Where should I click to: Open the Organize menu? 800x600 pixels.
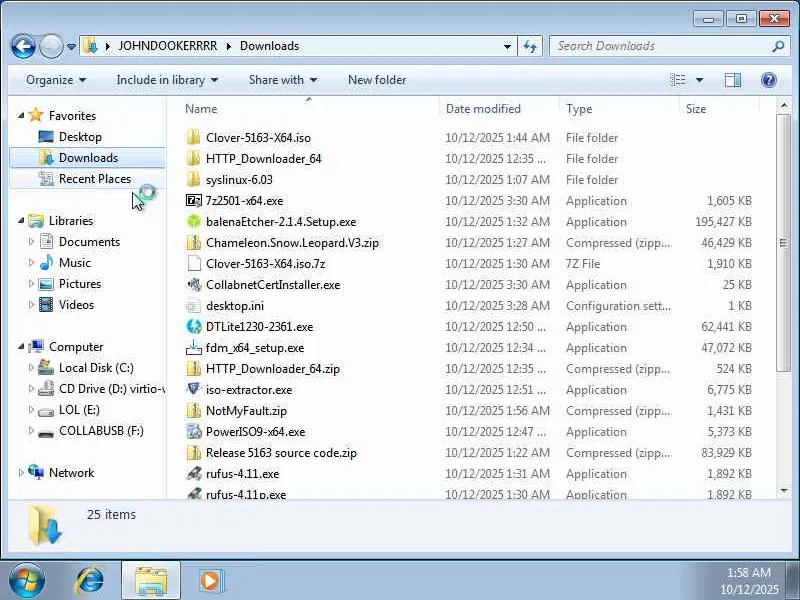point(56,80)
